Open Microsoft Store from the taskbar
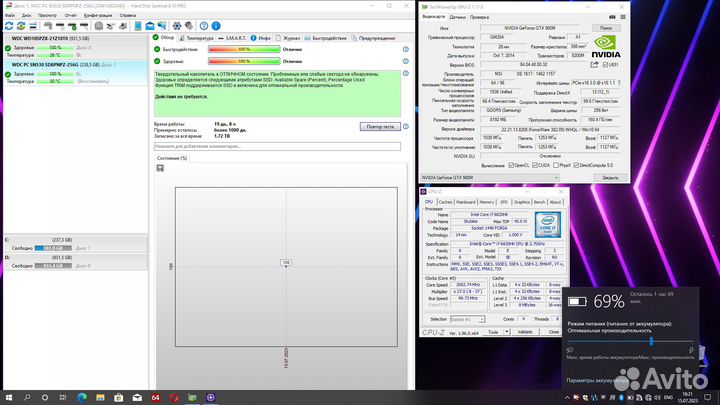This screenshot has height=405, width=720. click(x=118, y=398)
